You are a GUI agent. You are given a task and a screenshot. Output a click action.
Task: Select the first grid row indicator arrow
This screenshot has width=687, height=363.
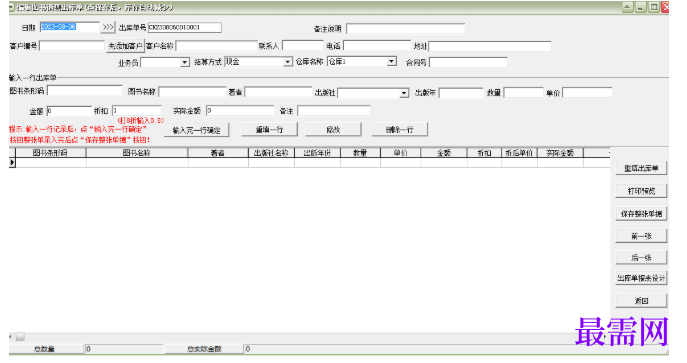pyautogui.click(x=12, y=162)
